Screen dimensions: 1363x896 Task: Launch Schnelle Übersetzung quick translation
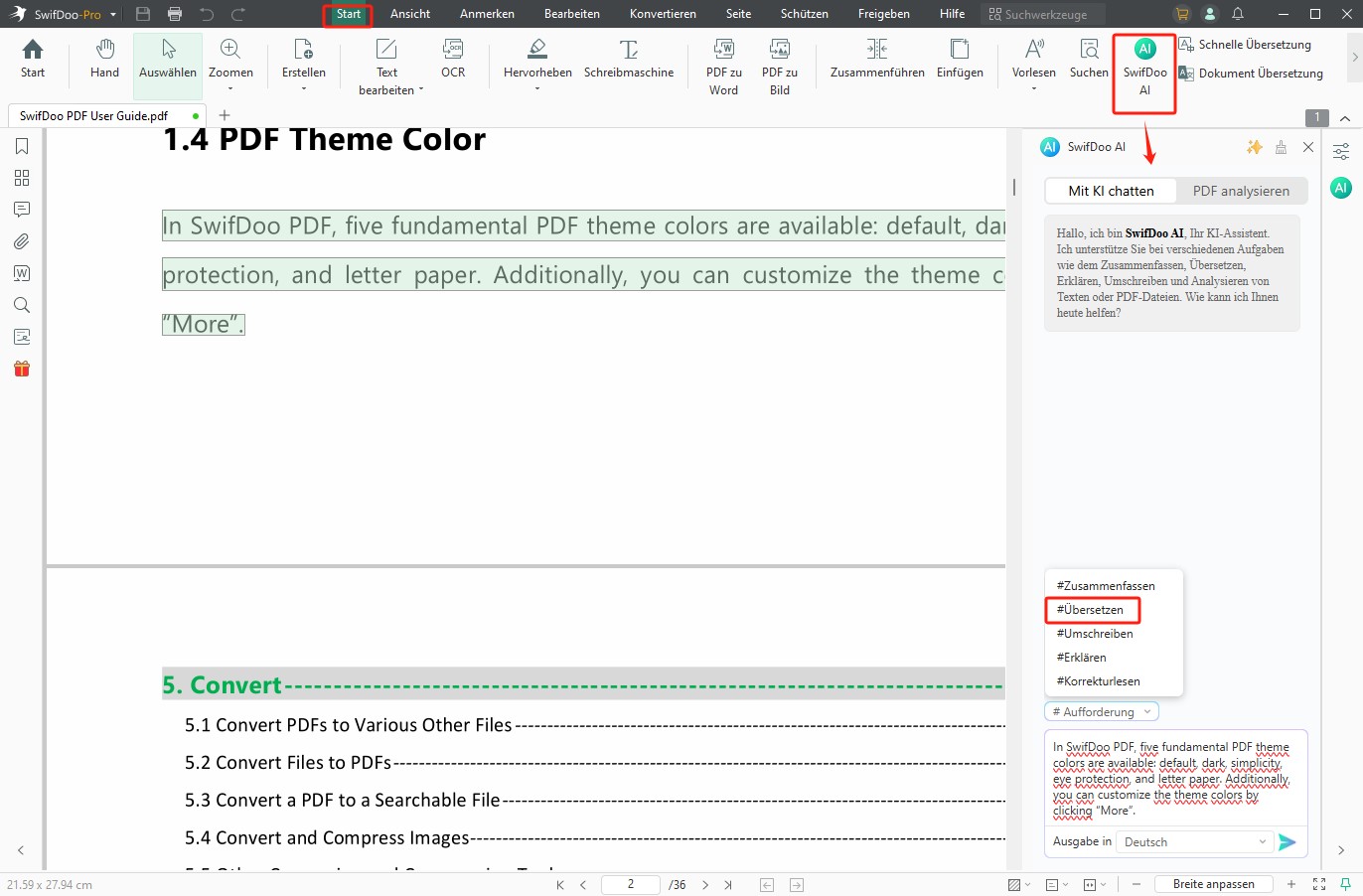click(x=1245, y=45)
